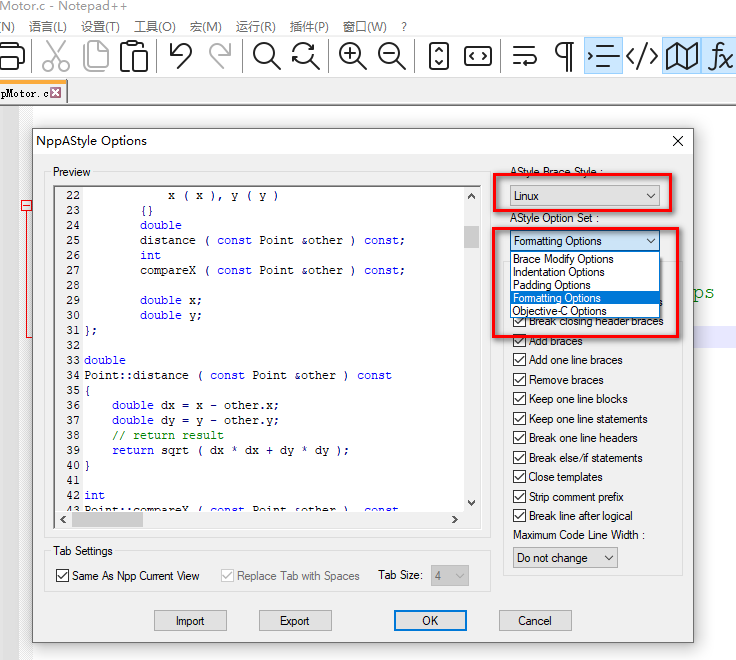This screenshot has height=660, width=736.
Task: Toggle synchronized vertical scrolling icon
Action: click(439, 56)
